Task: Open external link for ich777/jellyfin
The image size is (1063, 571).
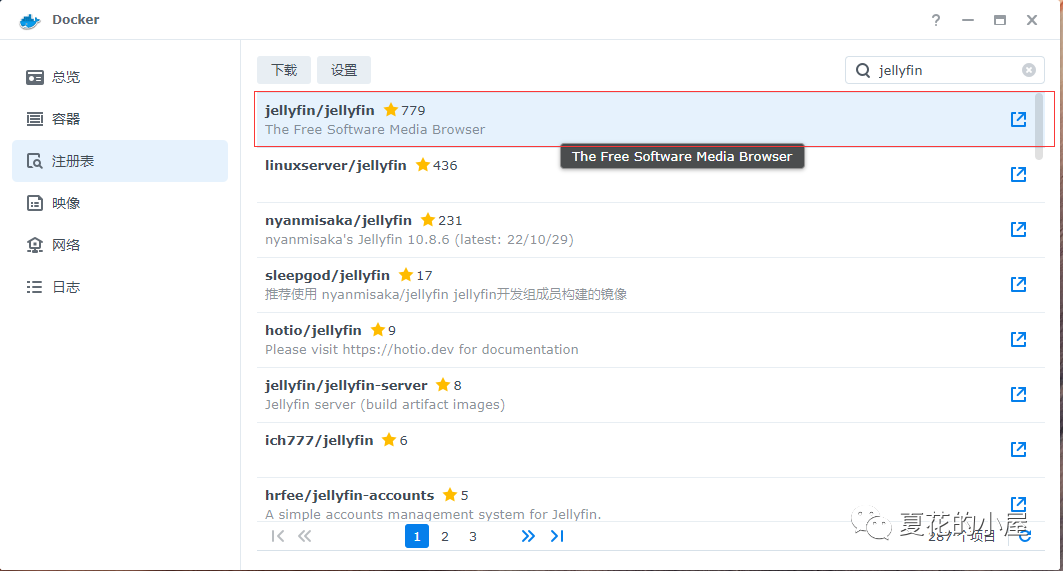Action: [x=1018, y=450]
